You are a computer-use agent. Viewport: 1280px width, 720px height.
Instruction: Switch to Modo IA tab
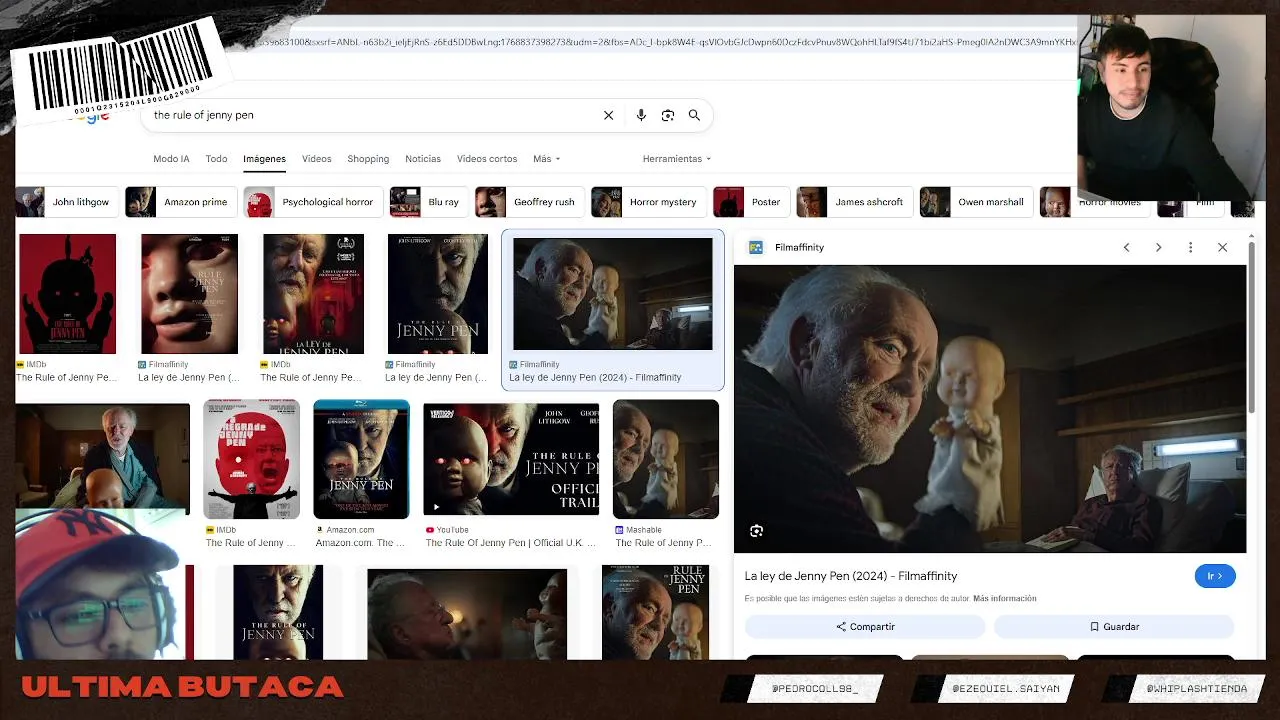(171, 159)
